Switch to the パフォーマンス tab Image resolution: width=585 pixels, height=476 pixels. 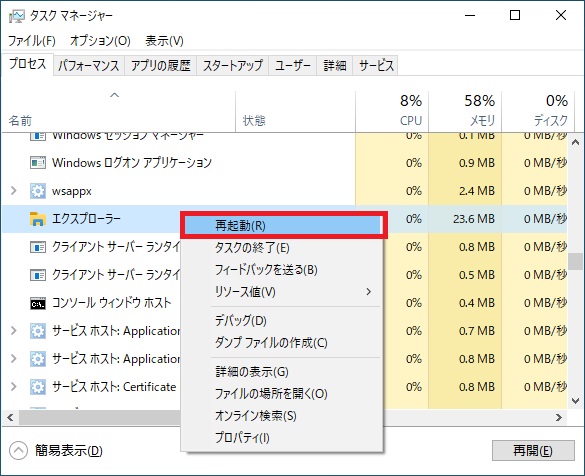click(x=88, y=66)
